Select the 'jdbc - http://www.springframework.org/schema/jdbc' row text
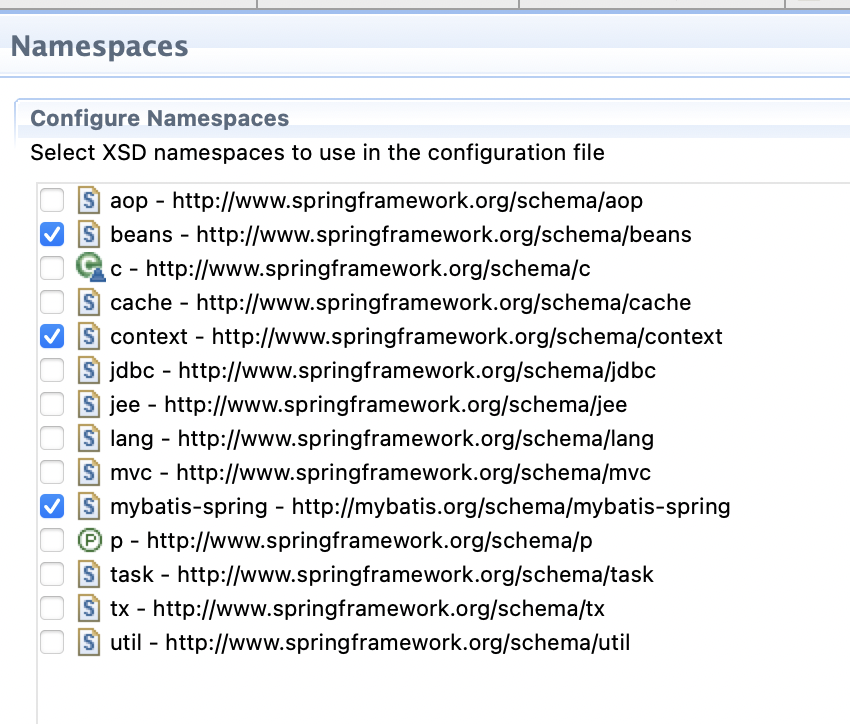The image size is (850, 724). click(383, 372)
